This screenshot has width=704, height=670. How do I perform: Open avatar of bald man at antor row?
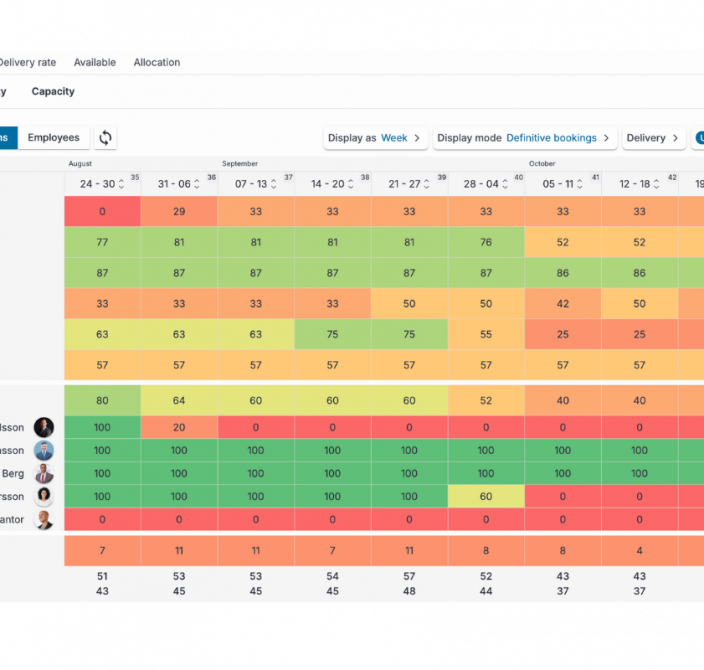(x=44, y=520)
